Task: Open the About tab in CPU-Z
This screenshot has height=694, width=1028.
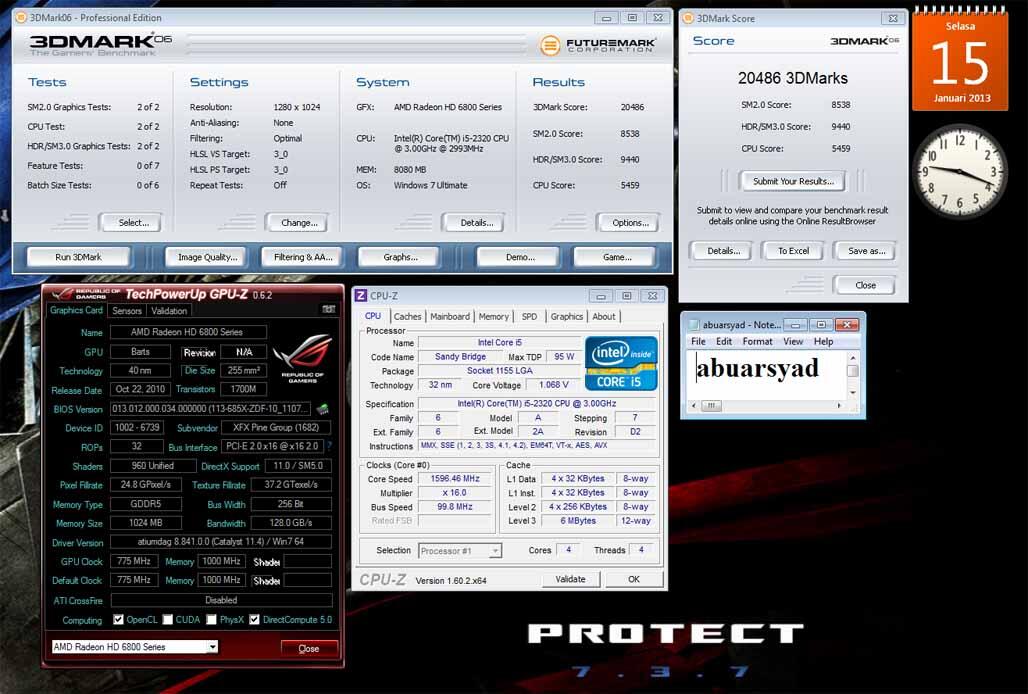Action: click(604, 316)
